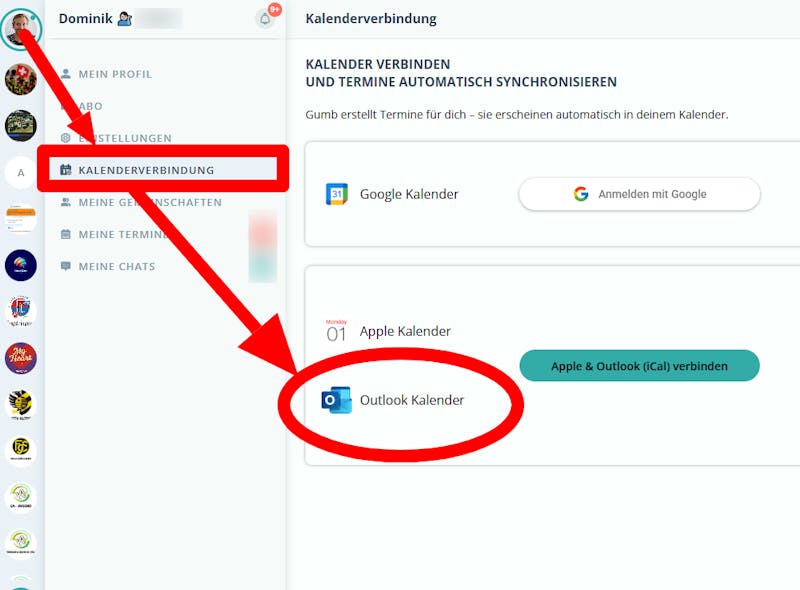Click the Einstellungen gear icon

(66, 138)
